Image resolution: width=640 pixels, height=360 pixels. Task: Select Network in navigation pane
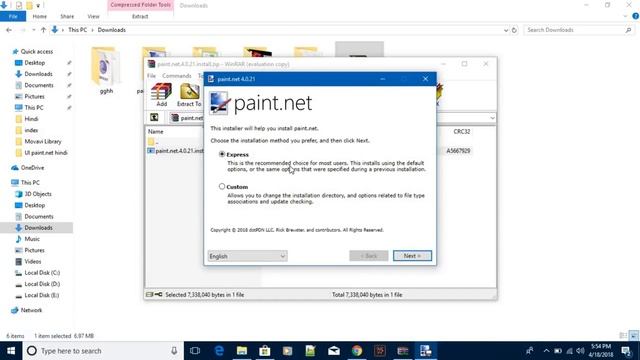tap(31, 310)
